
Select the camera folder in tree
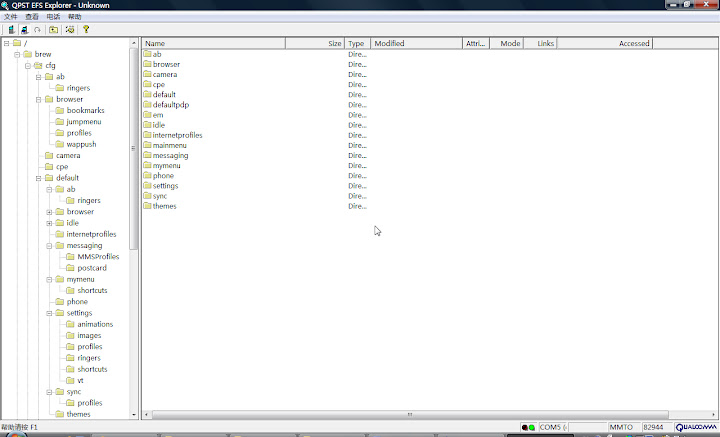[x=68, y=156]
